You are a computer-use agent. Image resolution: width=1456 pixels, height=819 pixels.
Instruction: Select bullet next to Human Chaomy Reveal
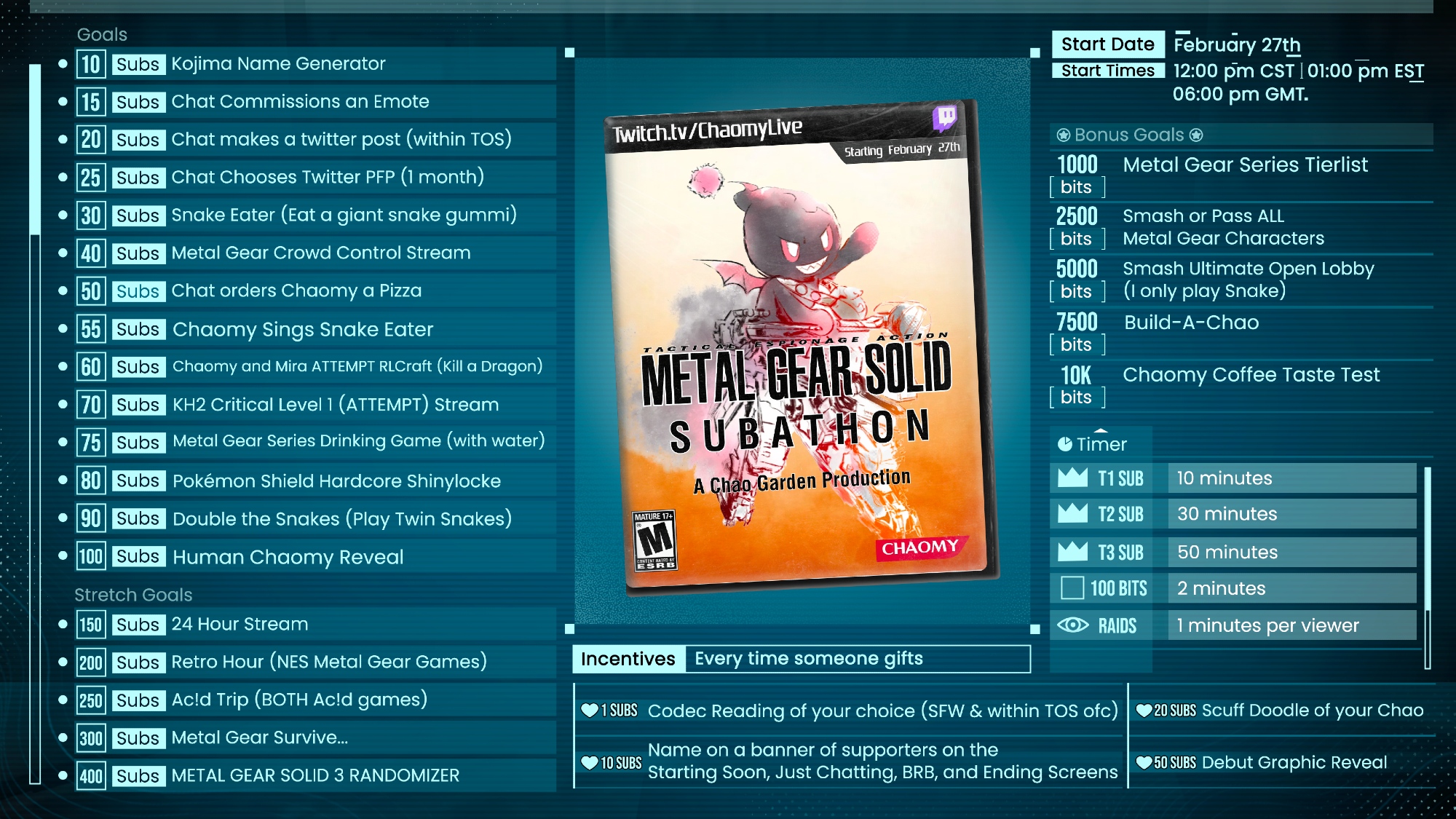pos(63,556)
